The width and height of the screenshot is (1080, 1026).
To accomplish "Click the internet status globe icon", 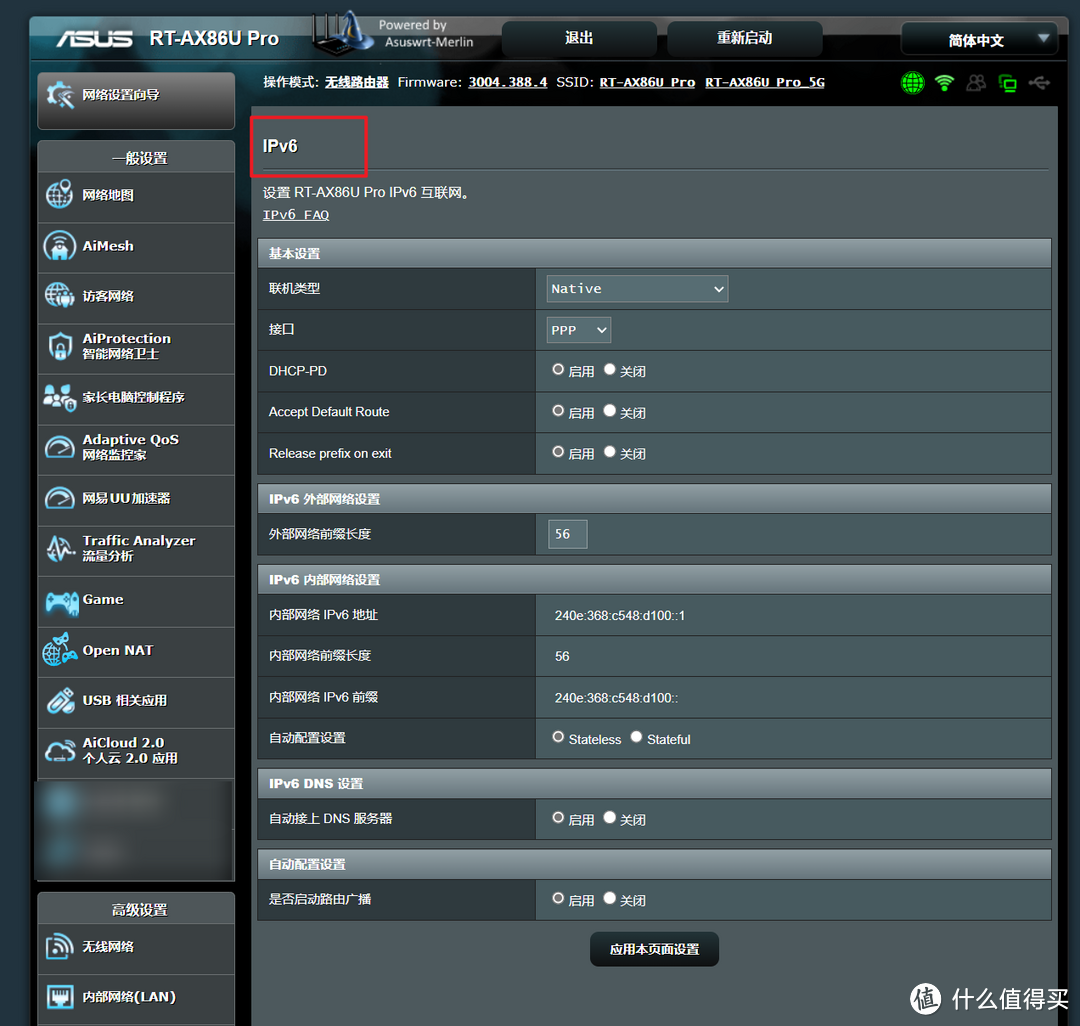I will (912, 83).
